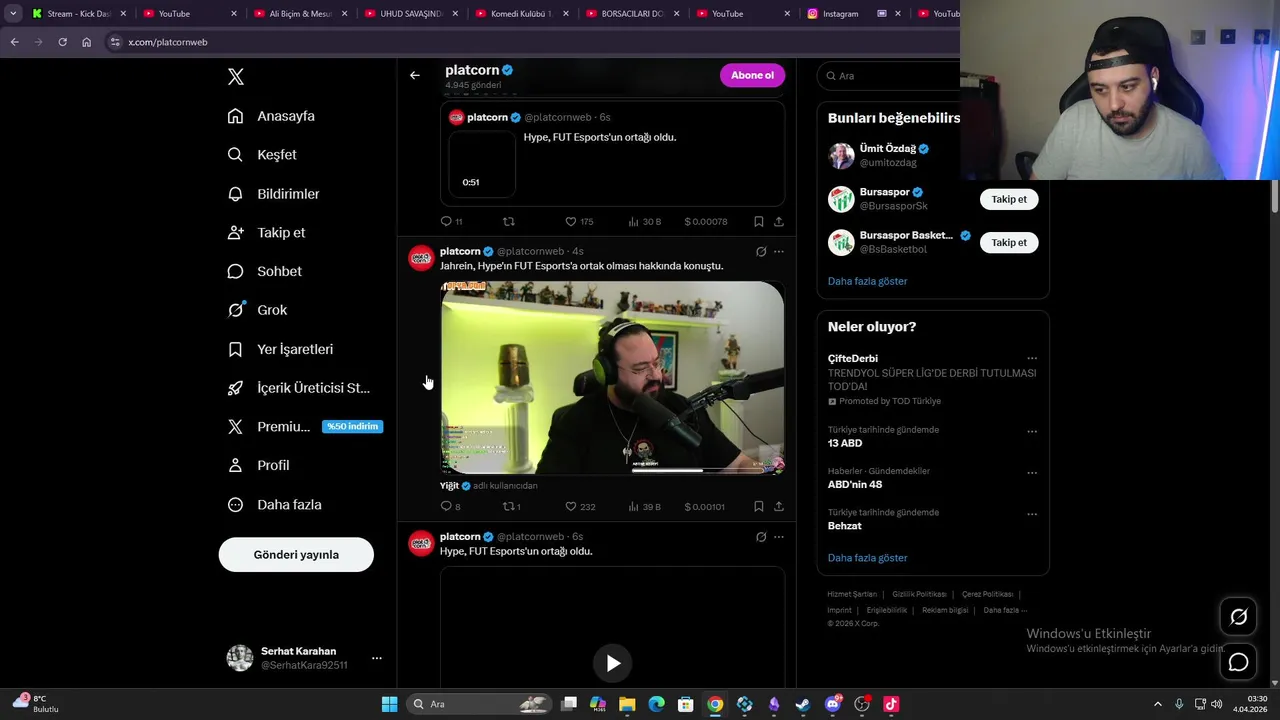Open options for Behzat trend
Image resolution: width=1280 pixels, height=720 pixels.
coord(1032,513)
